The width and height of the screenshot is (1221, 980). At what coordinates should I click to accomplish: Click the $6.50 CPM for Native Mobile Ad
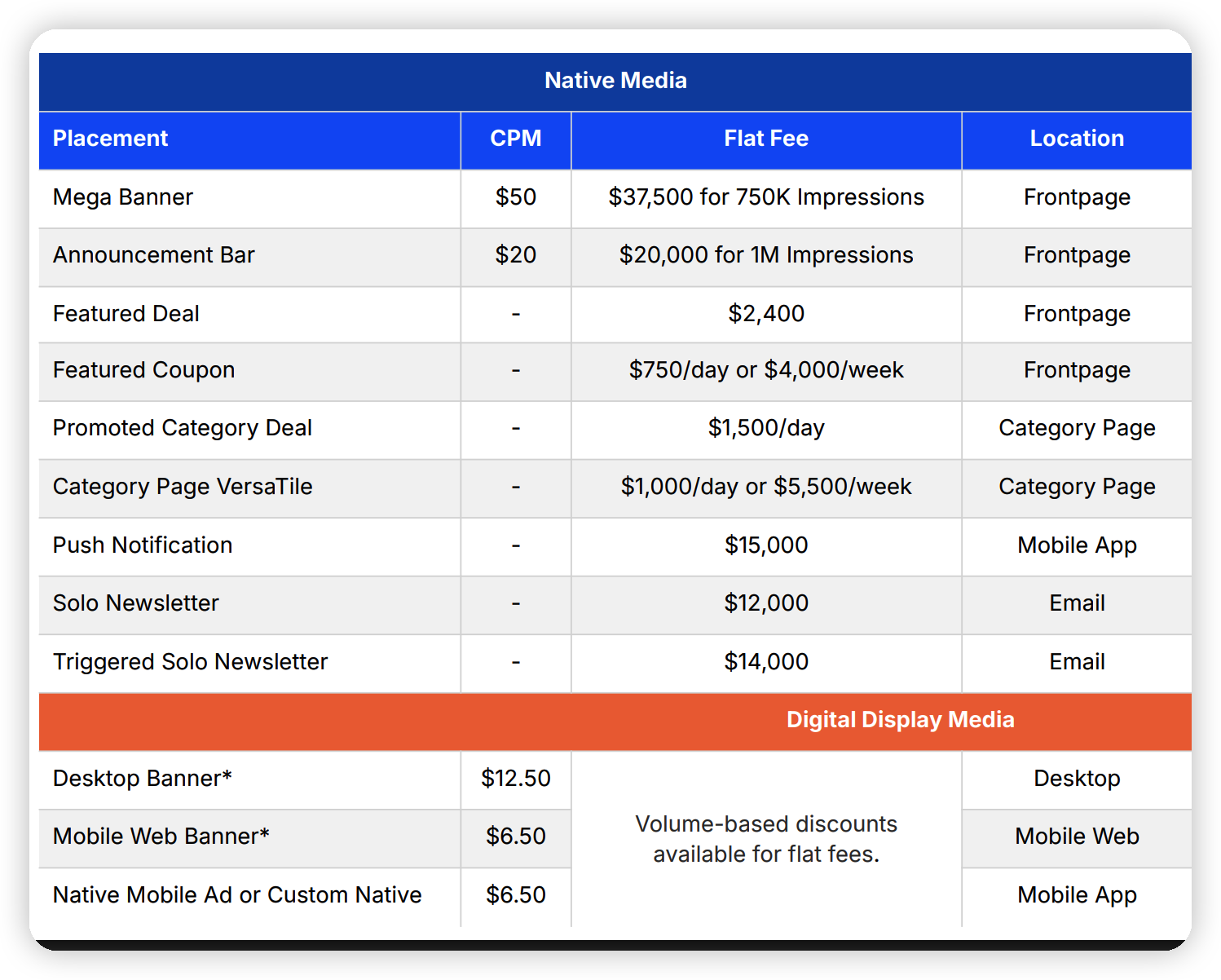pyautogui.click(x=516, y=895)
